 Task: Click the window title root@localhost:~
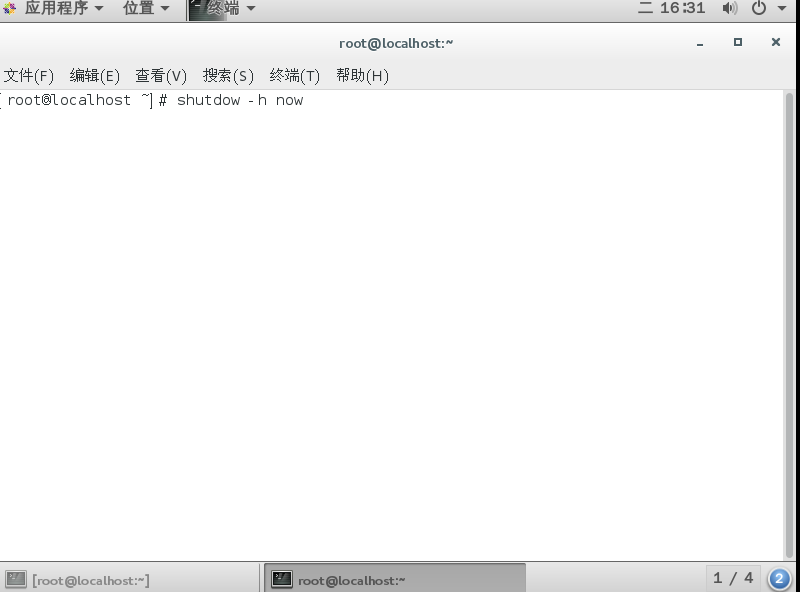(x=396, y=43)
